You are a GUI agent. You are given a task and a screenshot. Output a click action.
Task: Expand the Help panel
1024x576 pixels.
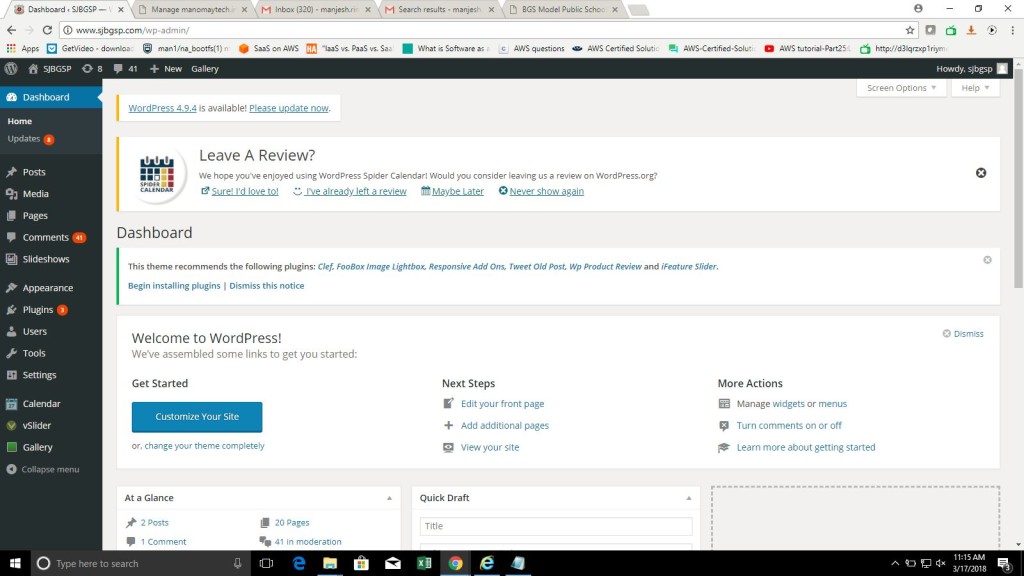tap(975, 88)
